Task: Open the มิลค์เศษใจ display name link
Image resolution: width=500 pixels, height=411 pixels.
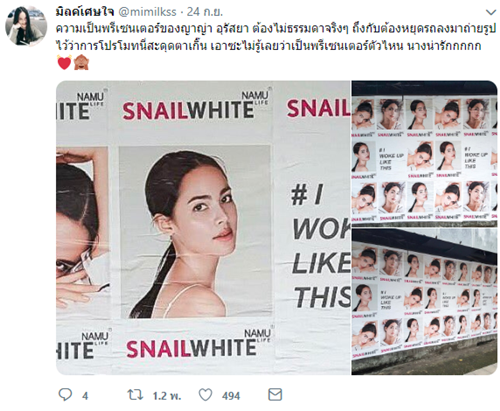Action: click(x=85, y=12)
